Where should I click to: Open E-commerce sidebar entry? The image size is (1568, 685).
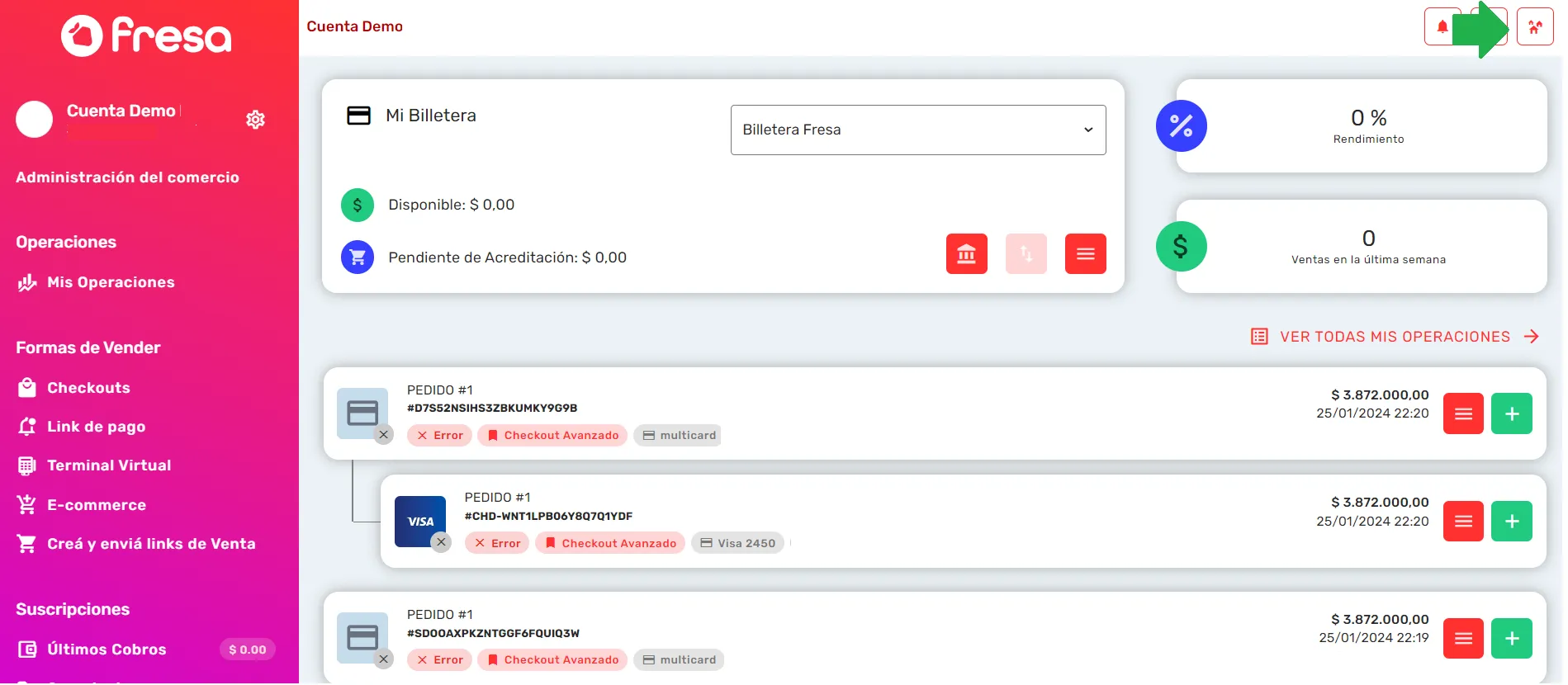pos(97,505)
